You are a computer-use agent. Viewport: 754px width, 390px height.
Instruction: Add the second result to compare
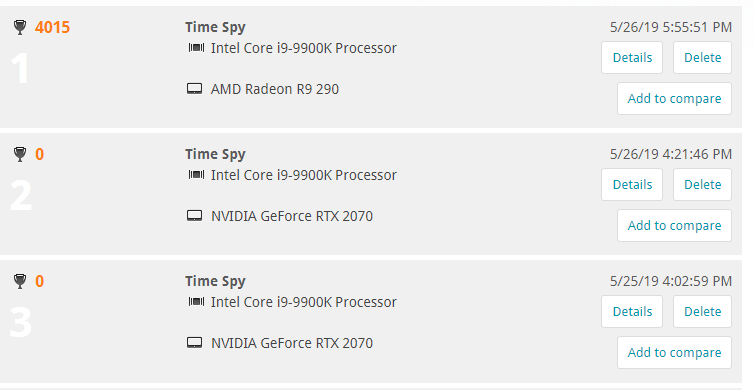pos(674,226)
